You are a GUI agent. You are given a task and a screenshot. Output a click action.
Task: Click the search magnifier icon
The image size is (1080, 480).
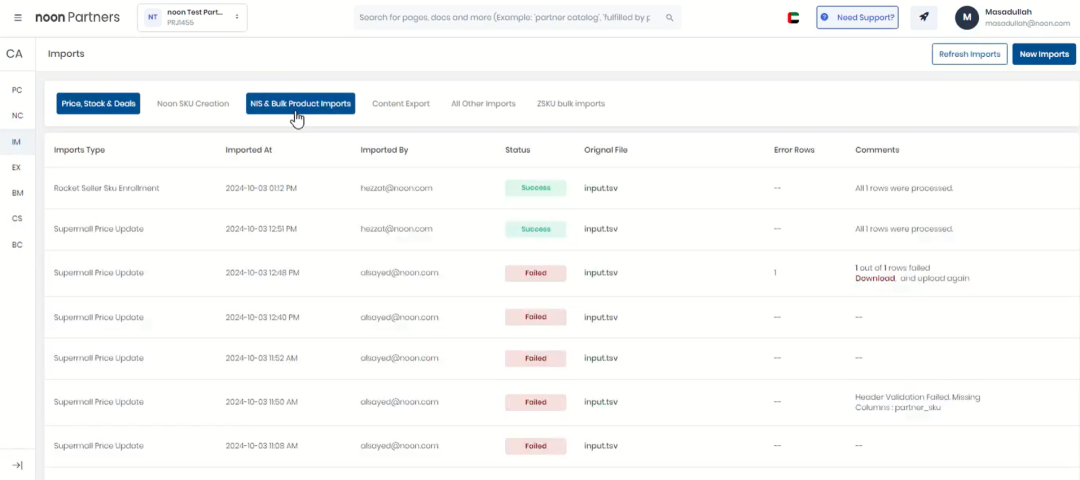click(669, 17)
